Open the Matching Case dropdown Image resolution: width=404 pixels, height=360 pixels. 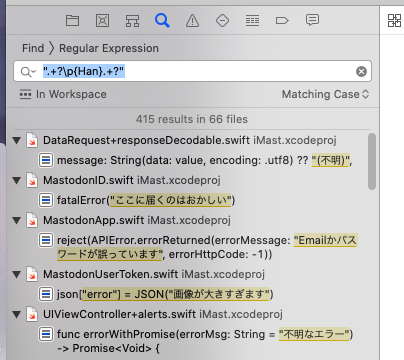tap(325, 94)
